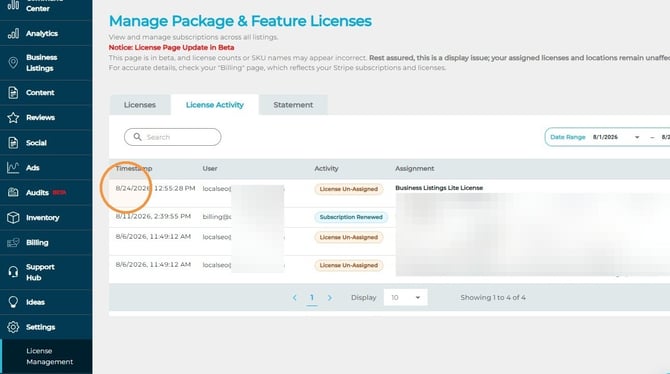Click the Ideas lightbulb icon

point(13,302)
